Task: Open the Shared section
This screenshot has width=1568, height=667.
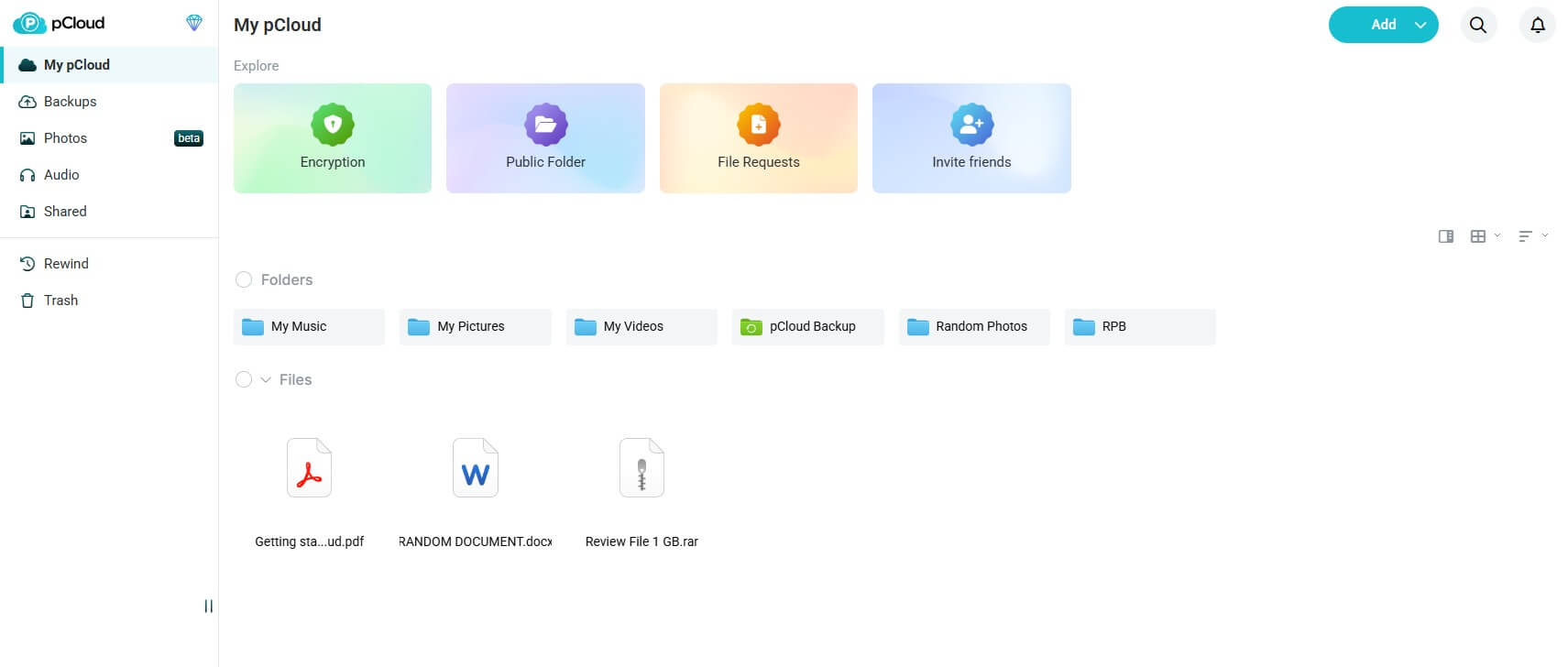Action: [109, 212]
